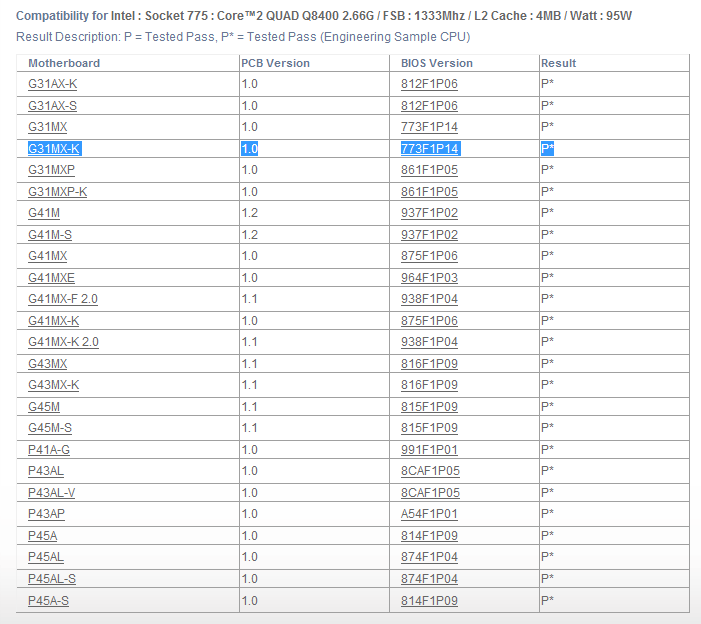This screenshot has height=624, width=701.
Task: Open the G41M-S motherboard link
Action: coord(50,235)
